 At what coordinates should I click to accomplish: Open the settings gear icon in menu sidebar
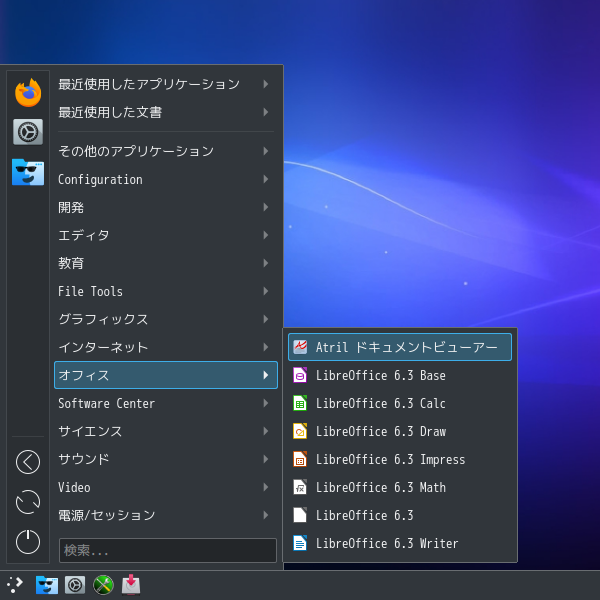point(28,132)
